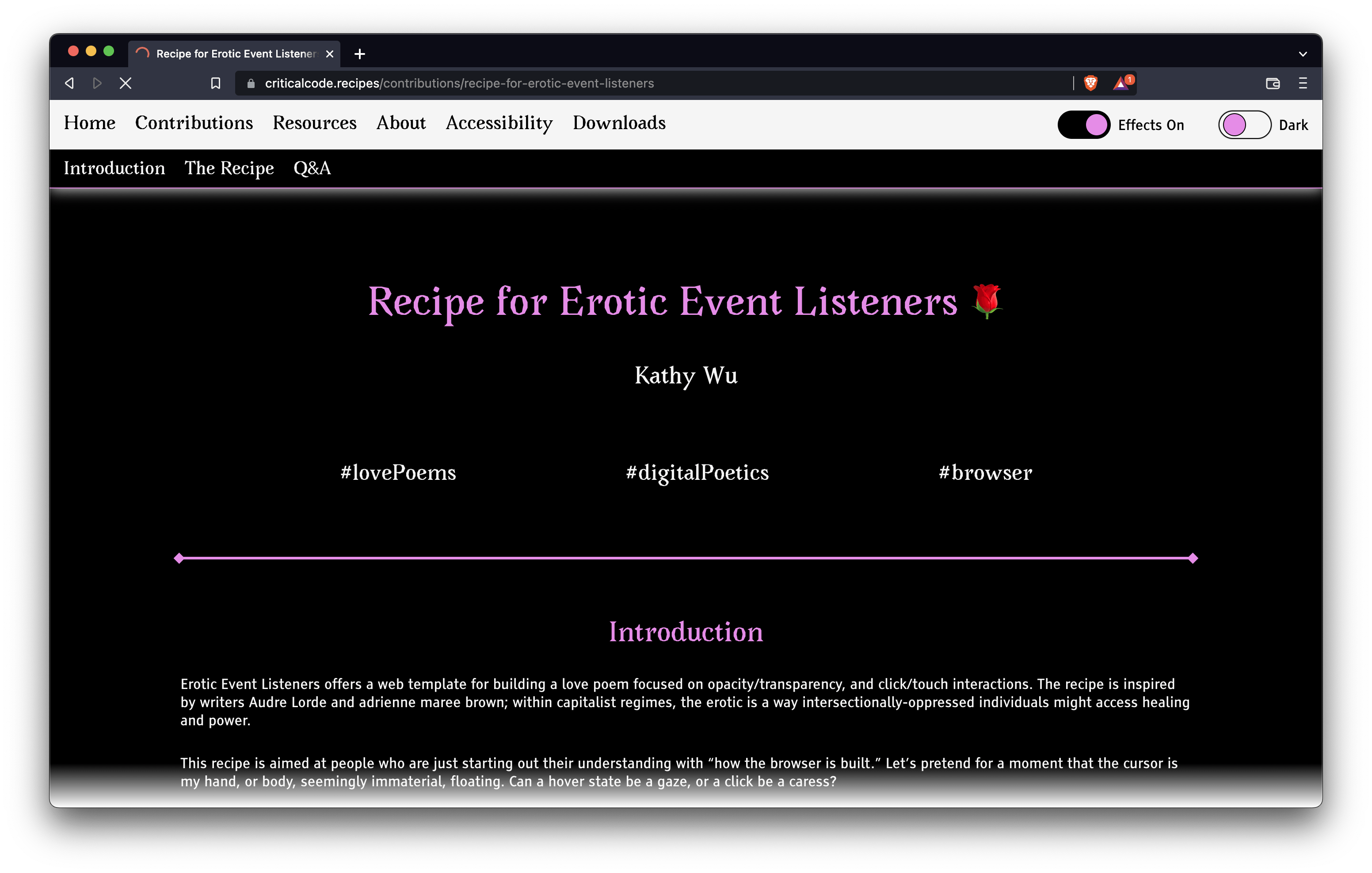Select the Recipe for Erotic Event Listeners tab
This screenshot has height=873, width=1372.
point(234,54)
